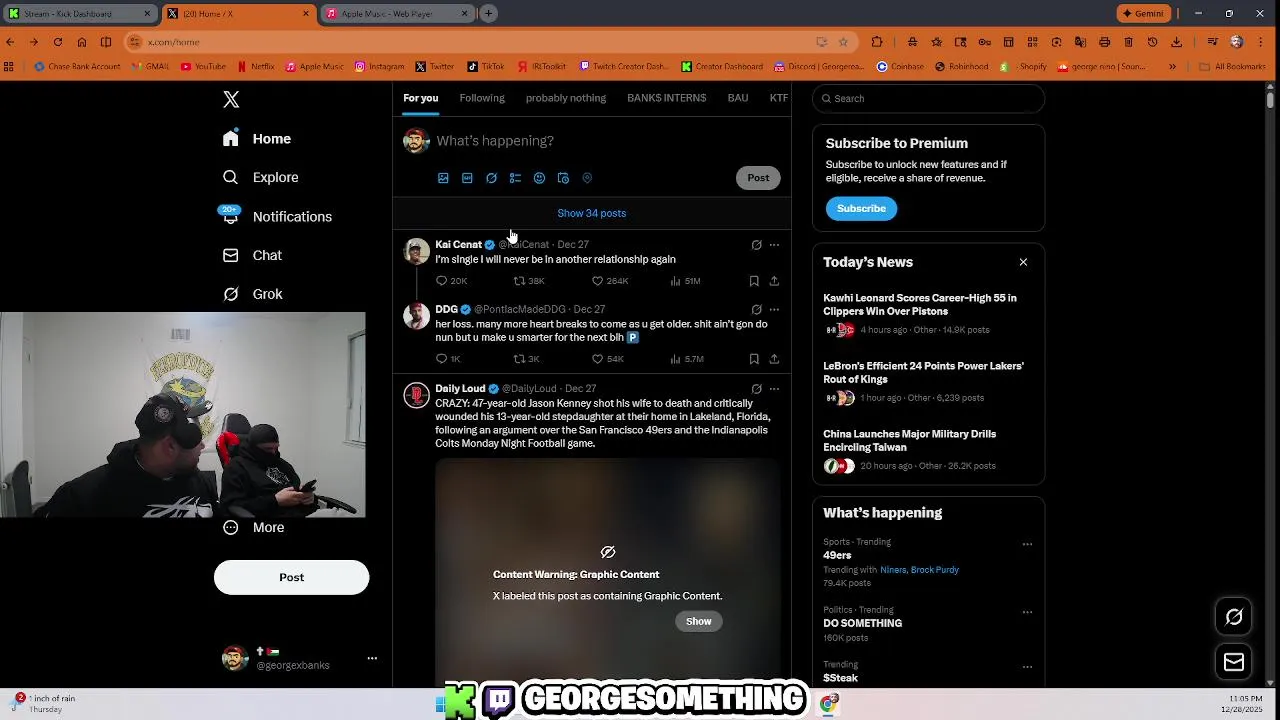Open Notifications in the sidebar
The image size is (1280, 720).
pyautogui.click(x=277, y=216)
